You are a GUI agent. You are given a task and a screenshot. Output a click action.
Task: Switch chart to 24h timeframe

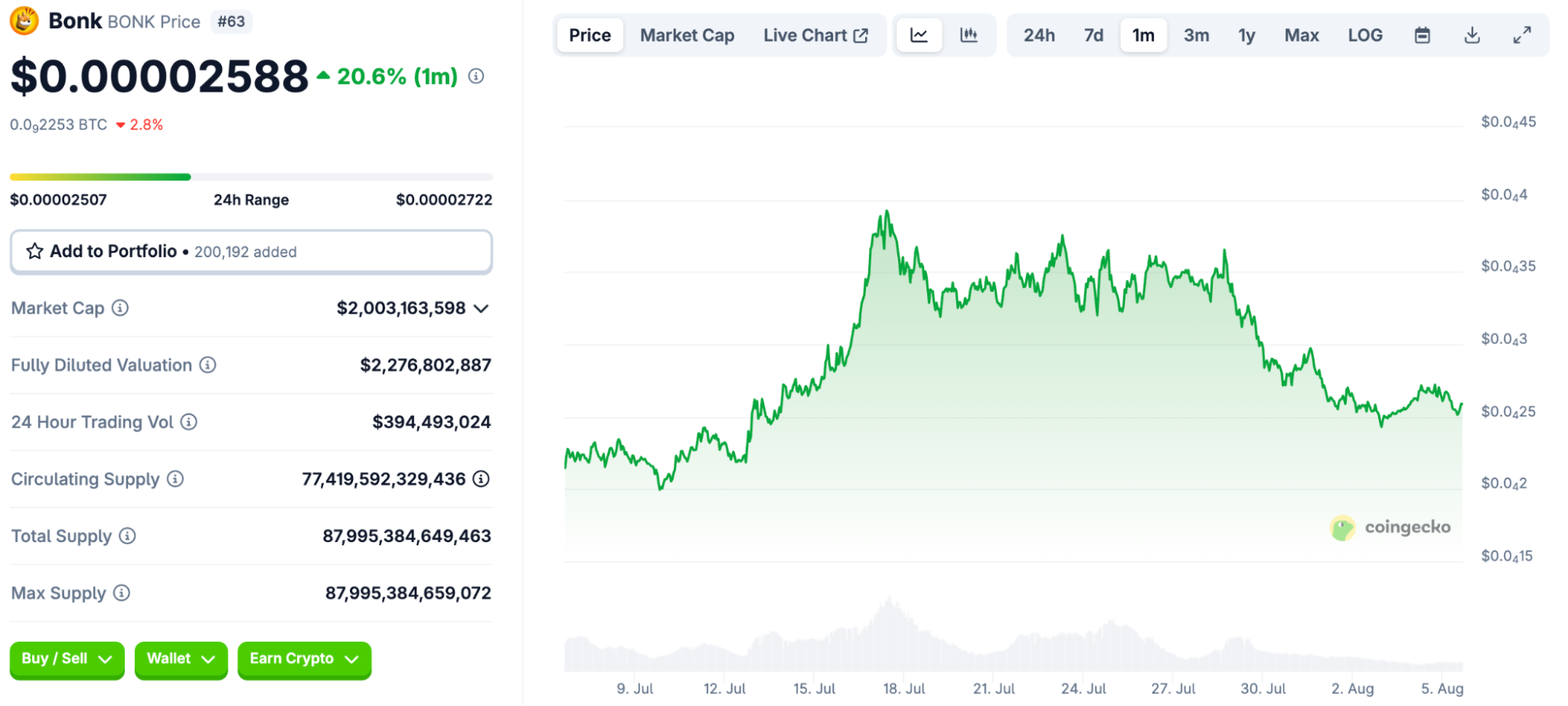1039,35
